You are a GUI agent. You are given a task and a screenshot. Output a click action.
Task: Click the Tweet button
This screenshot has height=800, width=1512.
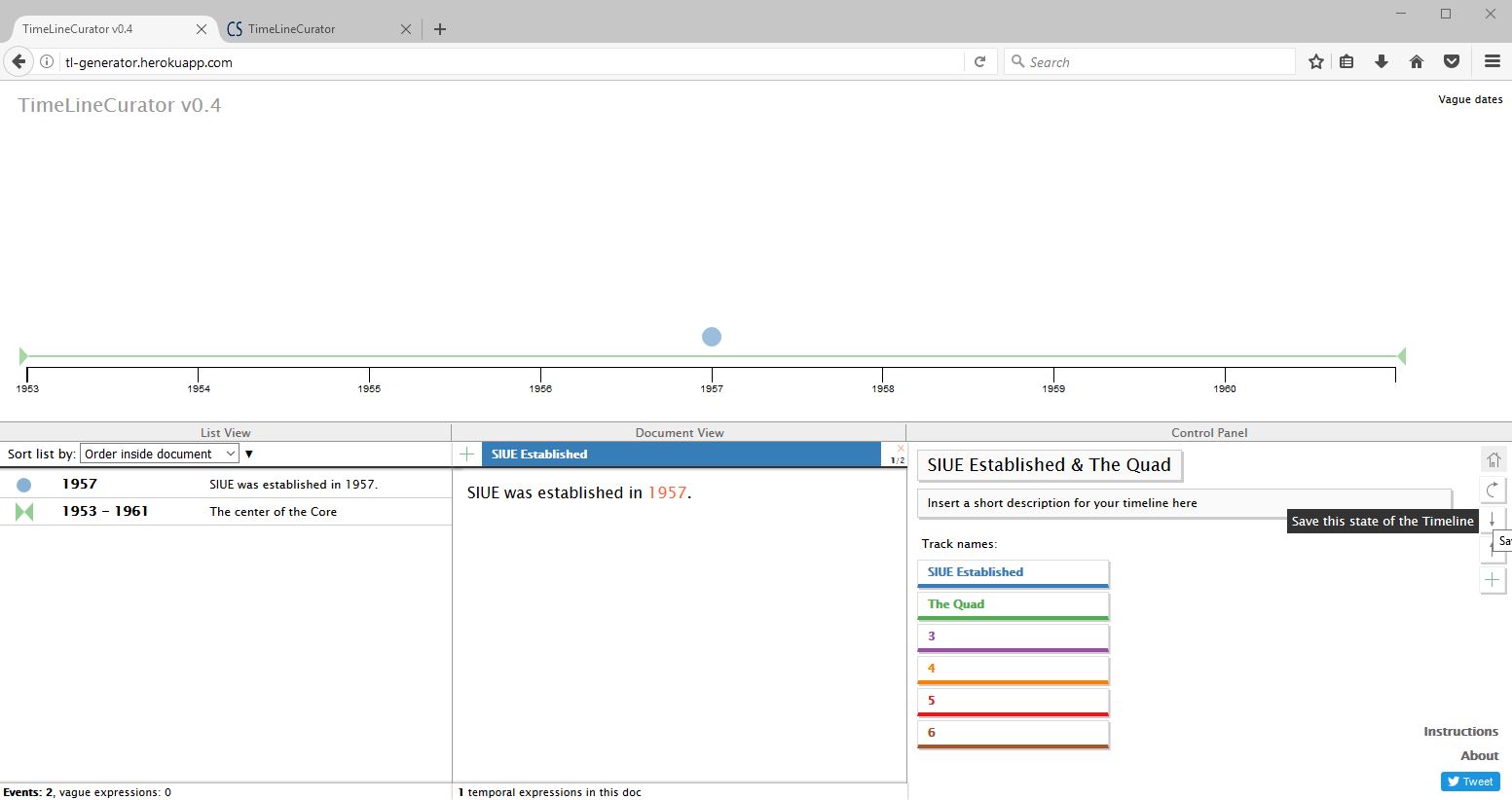click(1470, 782)
